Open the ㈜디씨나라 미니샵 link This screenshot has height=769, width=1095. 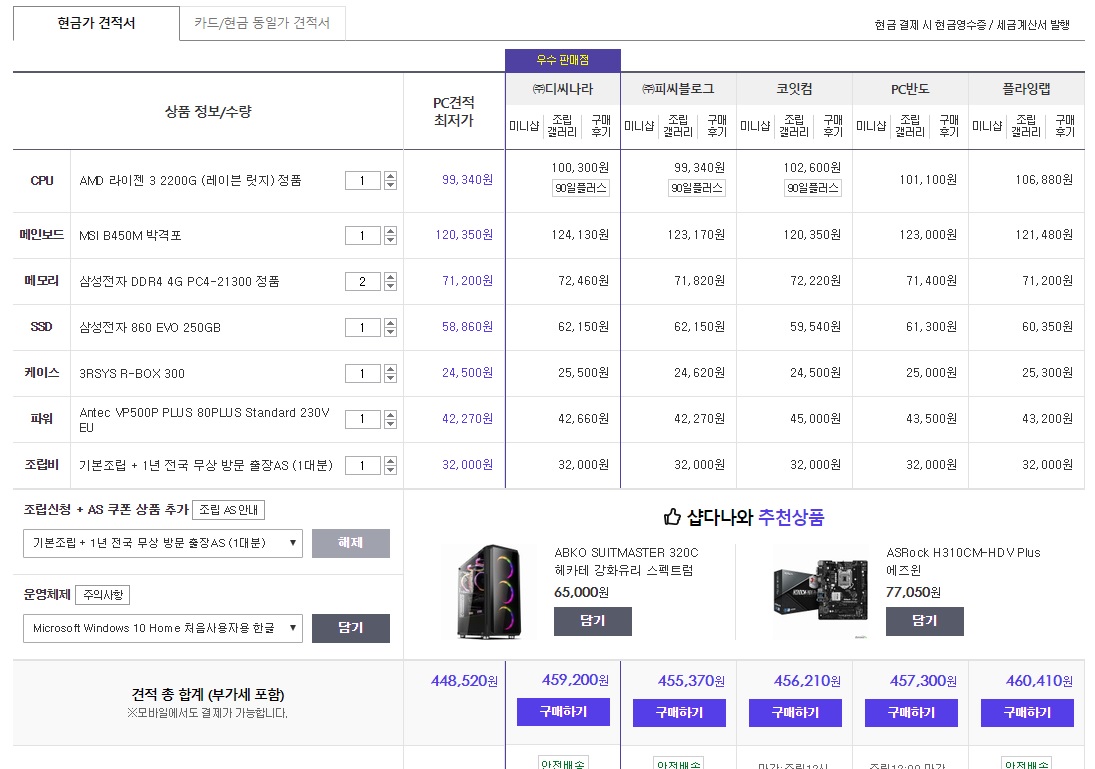click(x=524, y=126)
